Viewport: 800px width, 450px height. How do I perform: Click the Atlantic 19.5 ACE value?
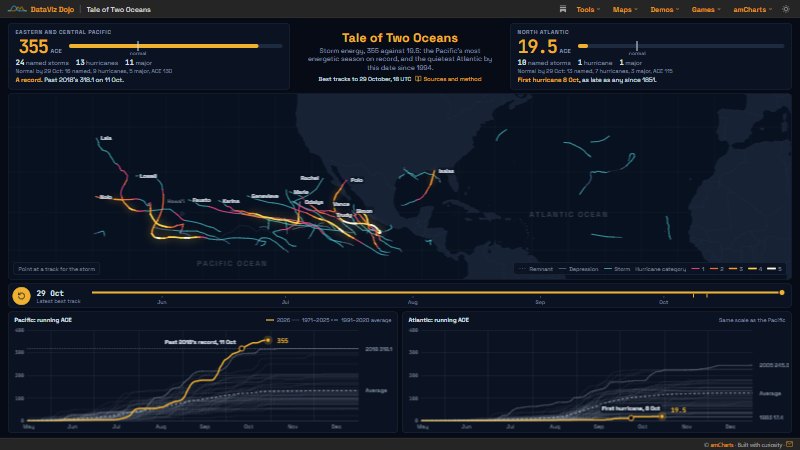point(538,47)
